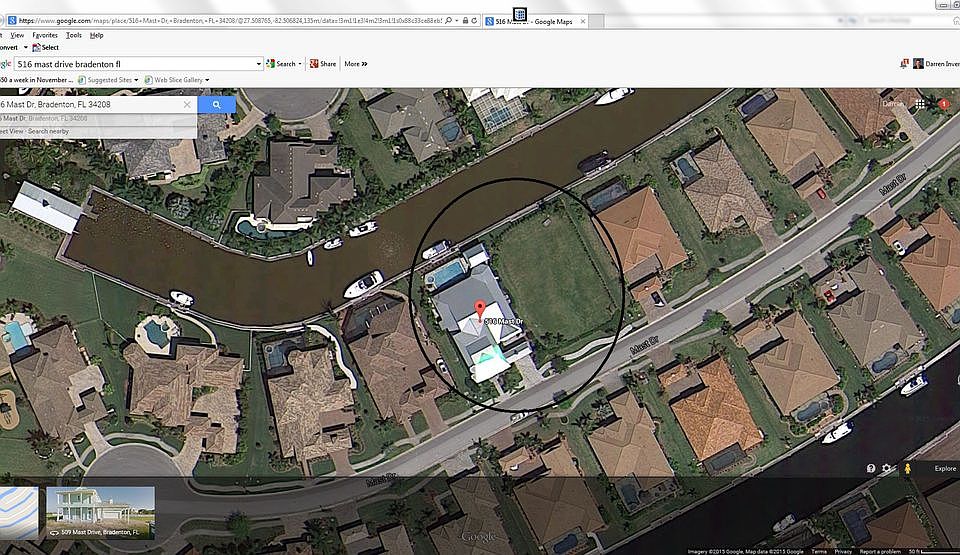
Task: Open Maps settings gear icon
Action: (x=886, y=469)
